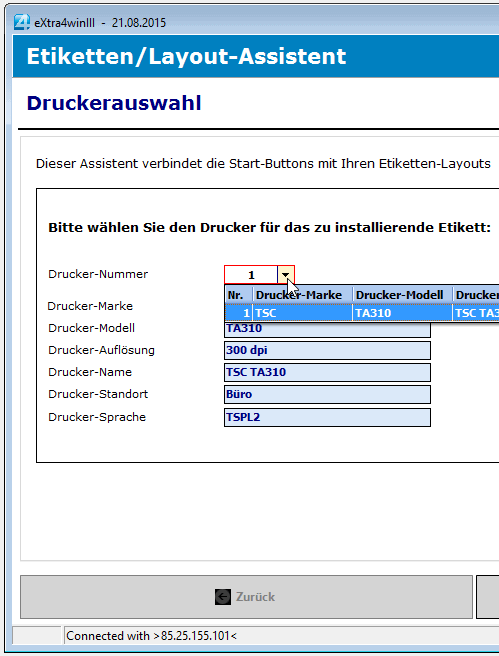Image resolution: width=499 pixels, height=656 pixels.
Task: Click the Drucker-Sprache label
Action: click(x=97, y=417)
